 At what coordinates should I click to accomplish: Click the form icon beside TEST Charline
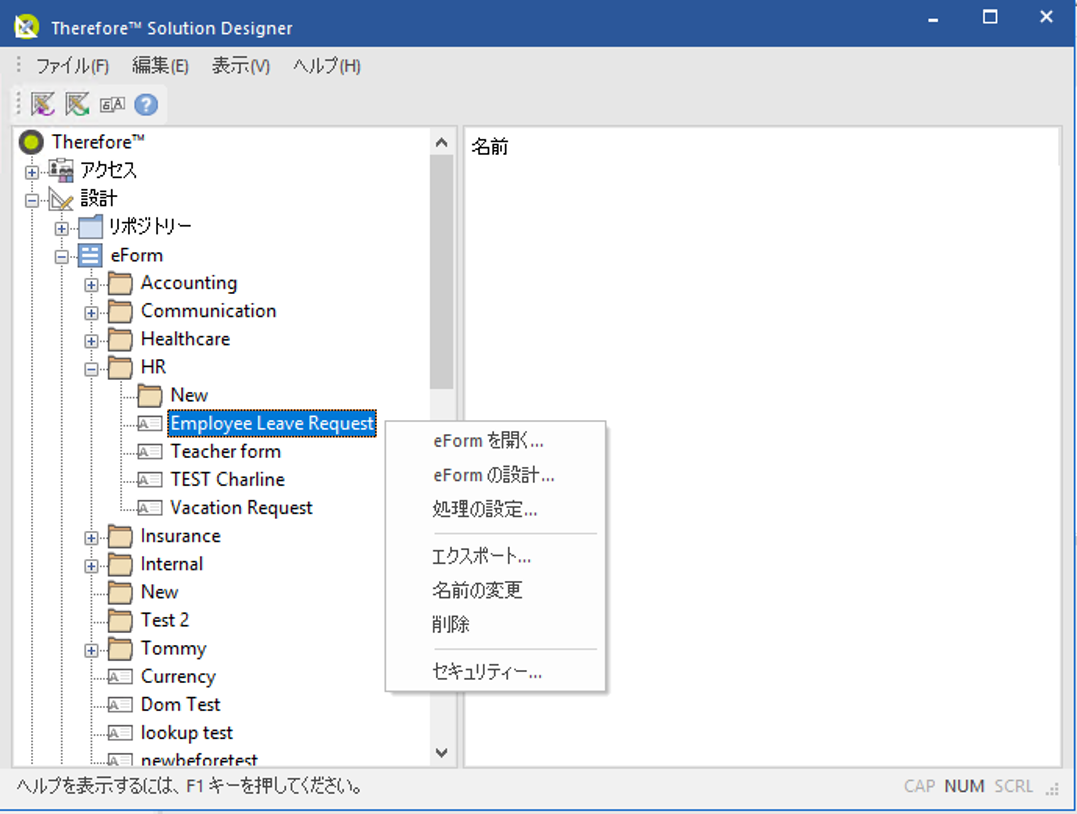[x=150, y=480]
